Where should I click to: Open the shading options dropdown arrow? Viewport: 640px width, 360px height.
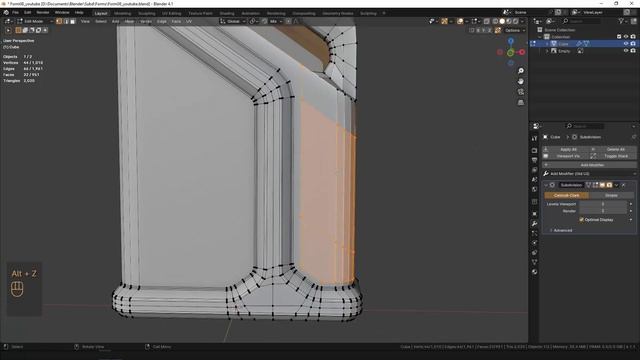point(522,21)
